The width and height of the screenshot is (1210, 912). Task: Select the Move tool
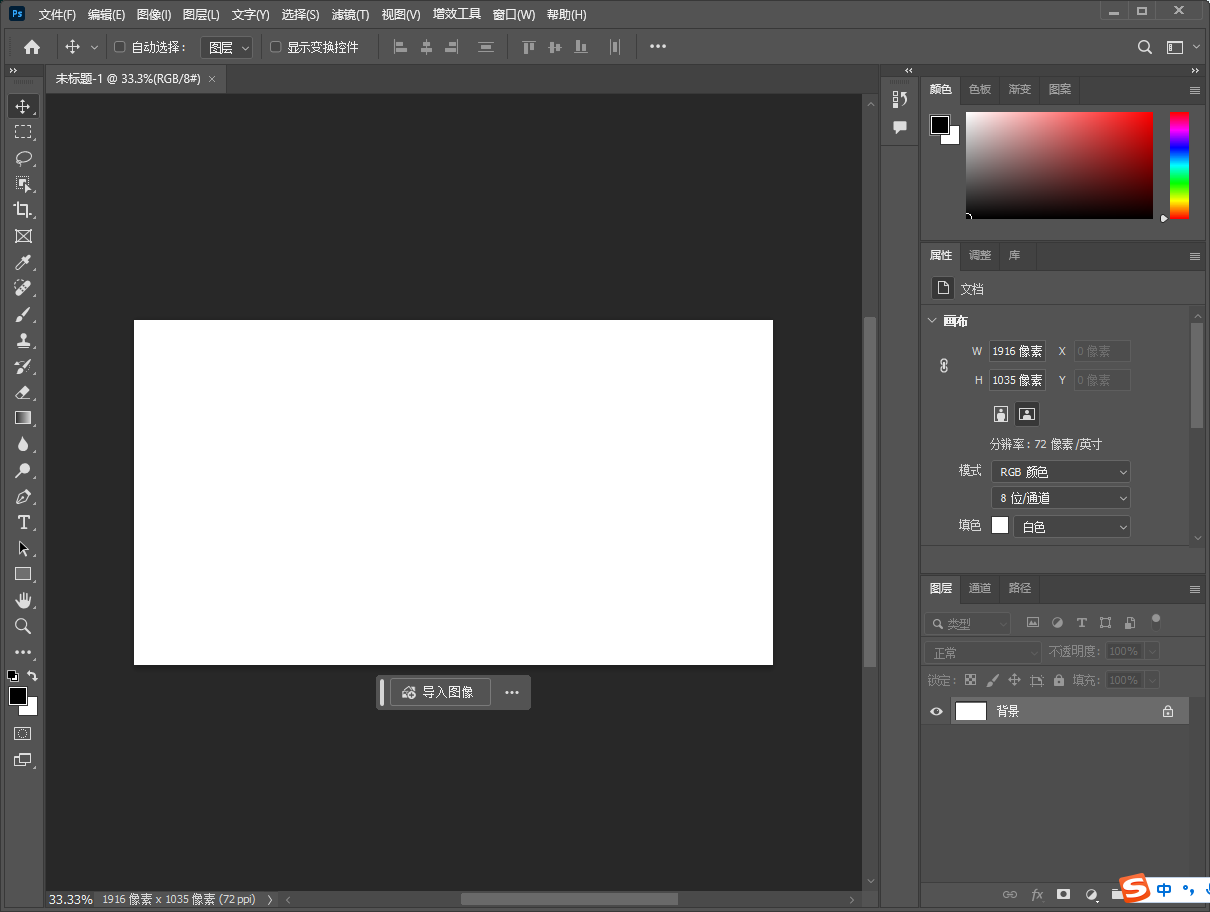tap(24, 106)
